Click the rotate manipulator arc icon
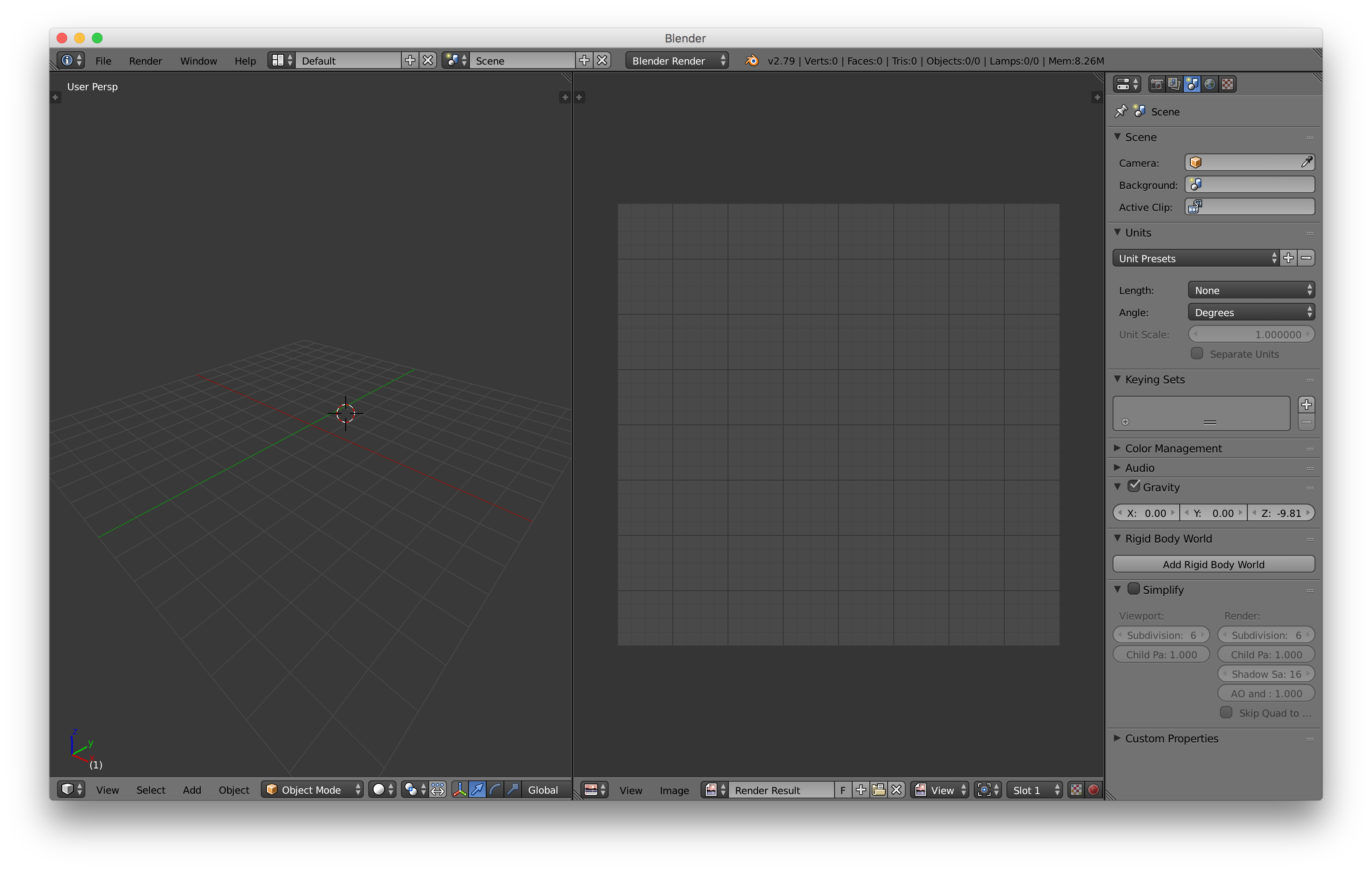Viewport: 1372px width, 871px height. pyautogui.click(x=495, y=790)
